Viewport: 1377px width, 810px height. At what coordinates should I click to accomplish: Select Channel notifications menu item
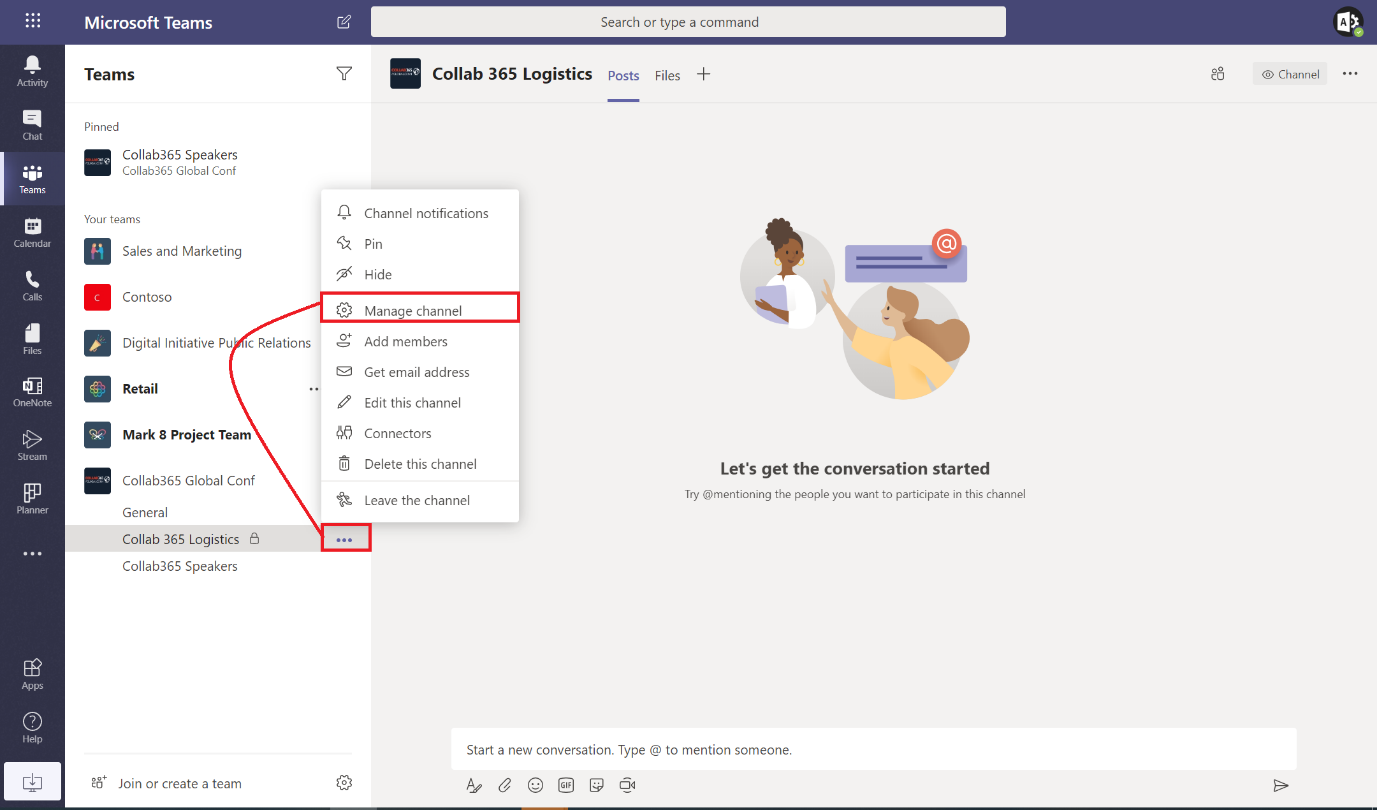(x=420, y=213)
